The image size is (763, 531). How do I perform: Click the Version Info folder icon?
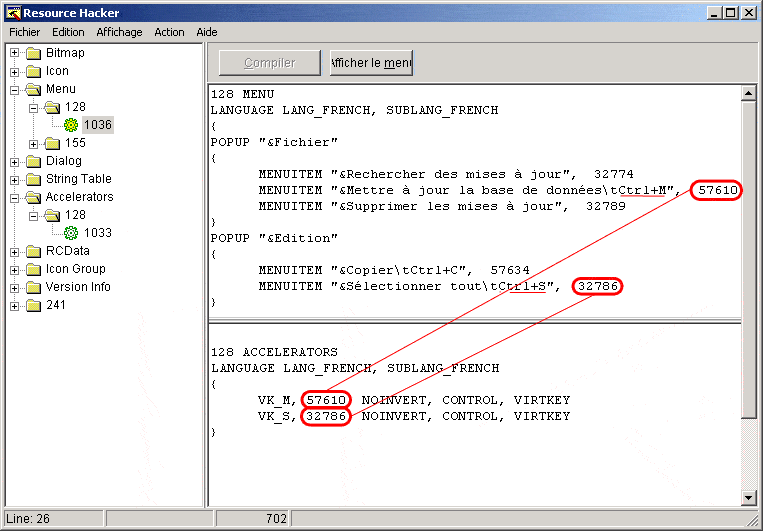(x=34, y=287)
